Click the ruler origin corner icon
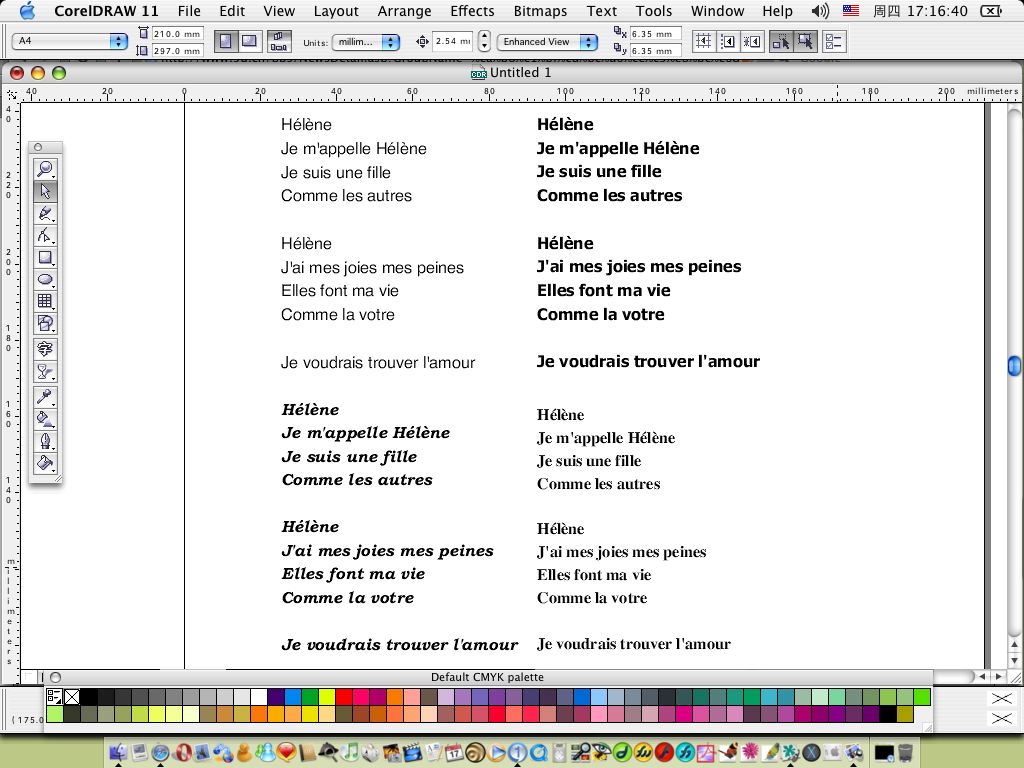Viewport: 1024px width, 768px height. tap(12, 94)
